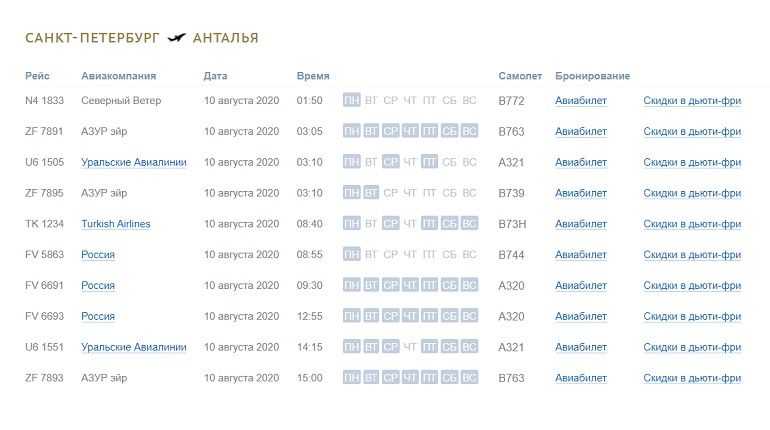770x430 pixels.
Task: Open Скидки в дьюти-фри for FV 5863
Action: click(692, 255)
